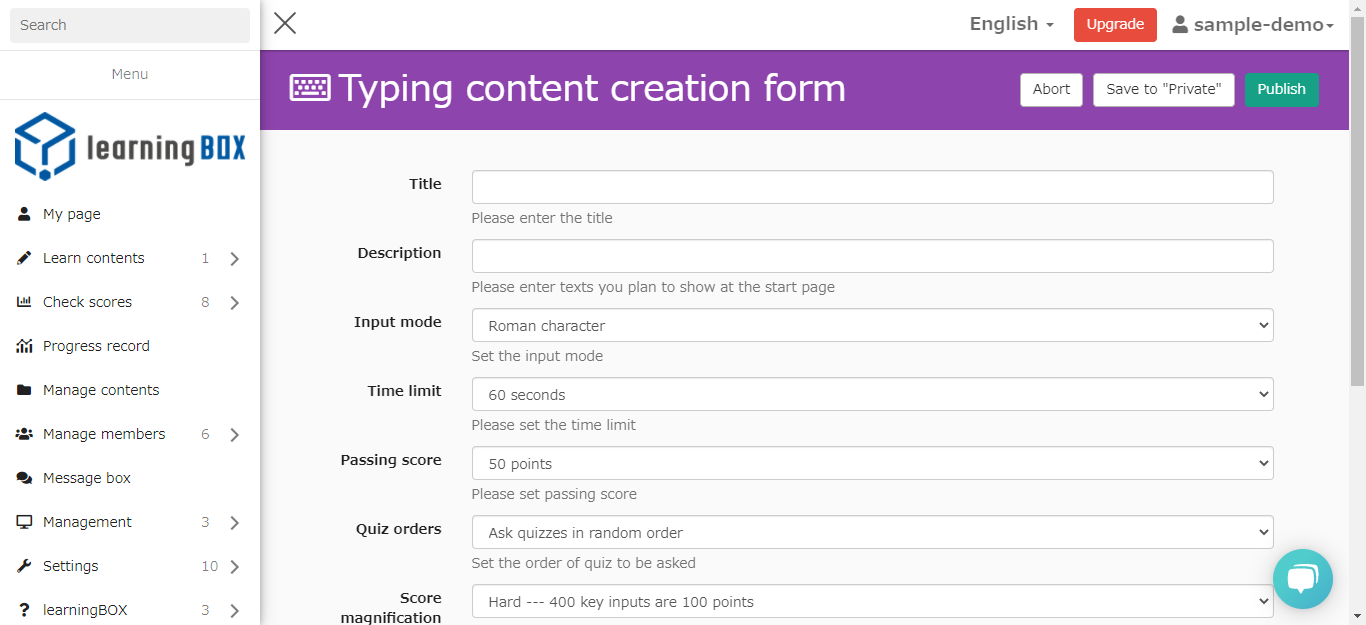Open the Time limit dropdown
Screen dimensions: 1366x625
tap(872, 394)
